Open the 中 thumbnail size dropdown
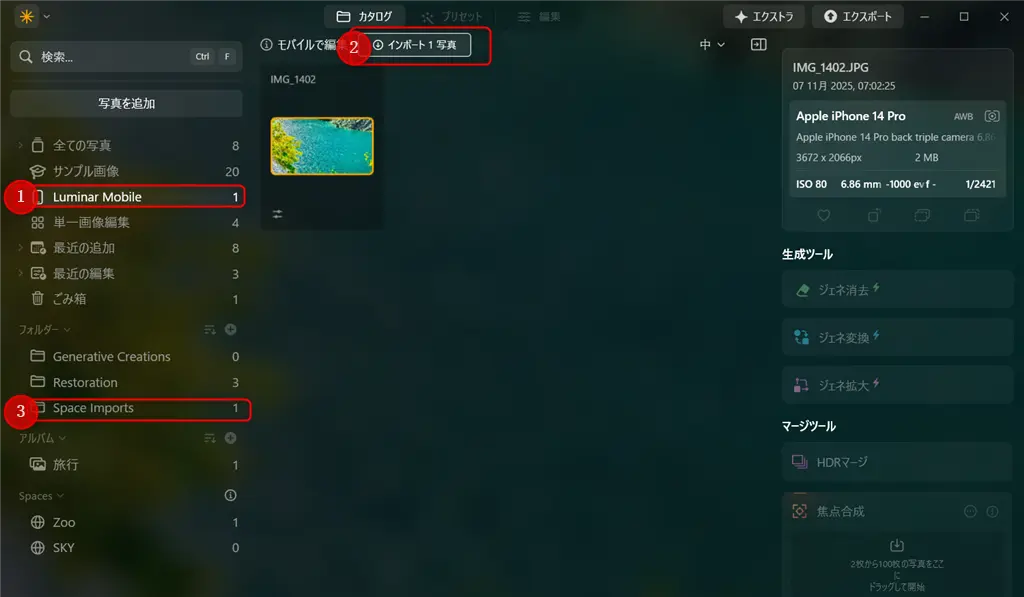The width and height of the screenshot is (1024, 597). click(x=712, y=44)
